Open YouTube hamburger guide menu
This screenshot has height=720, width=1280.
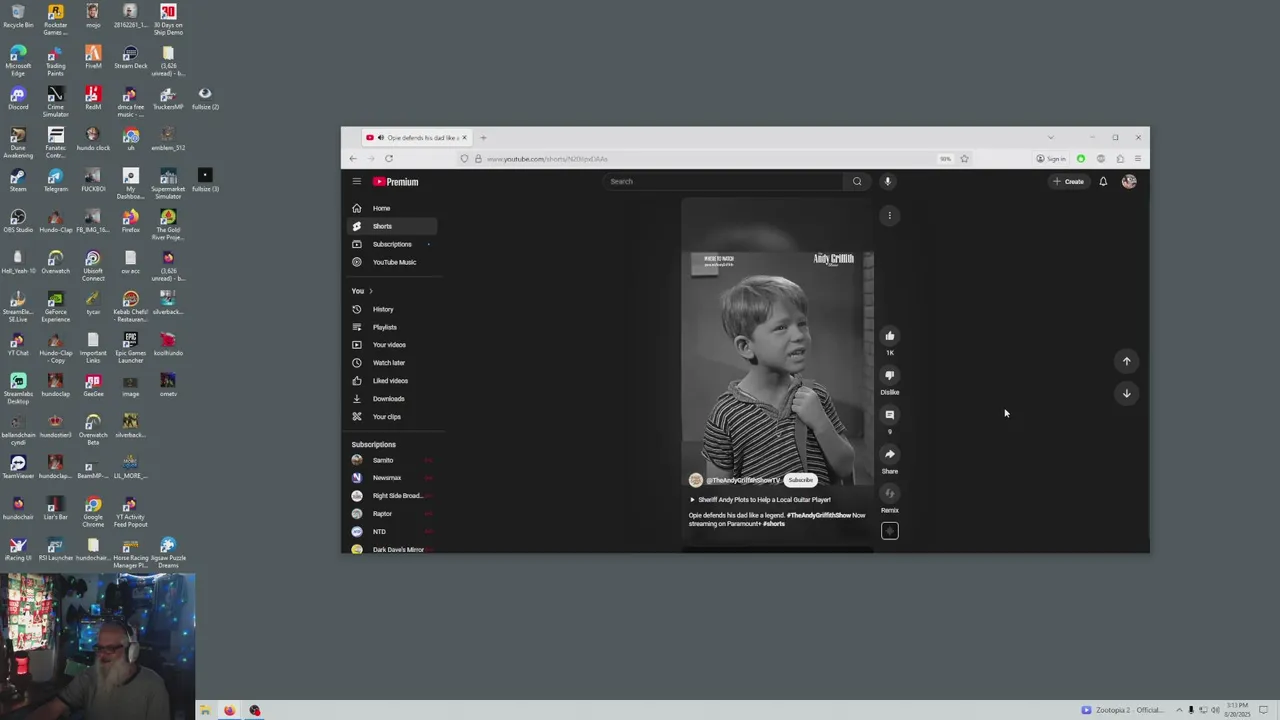(x=356, y=181)
